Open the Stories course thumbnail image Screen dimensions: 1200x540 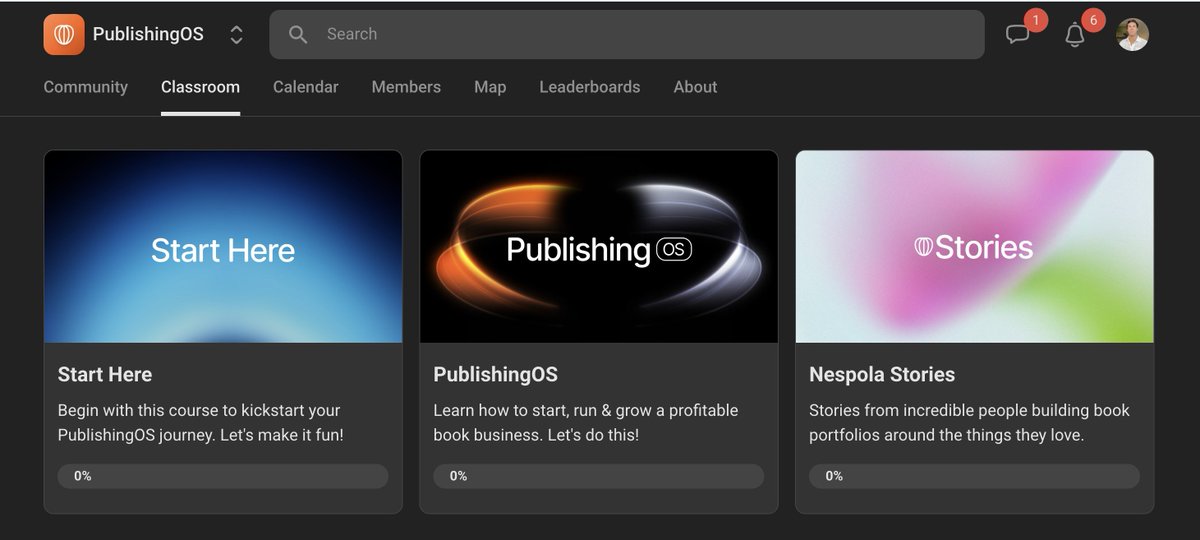[975, 247]
